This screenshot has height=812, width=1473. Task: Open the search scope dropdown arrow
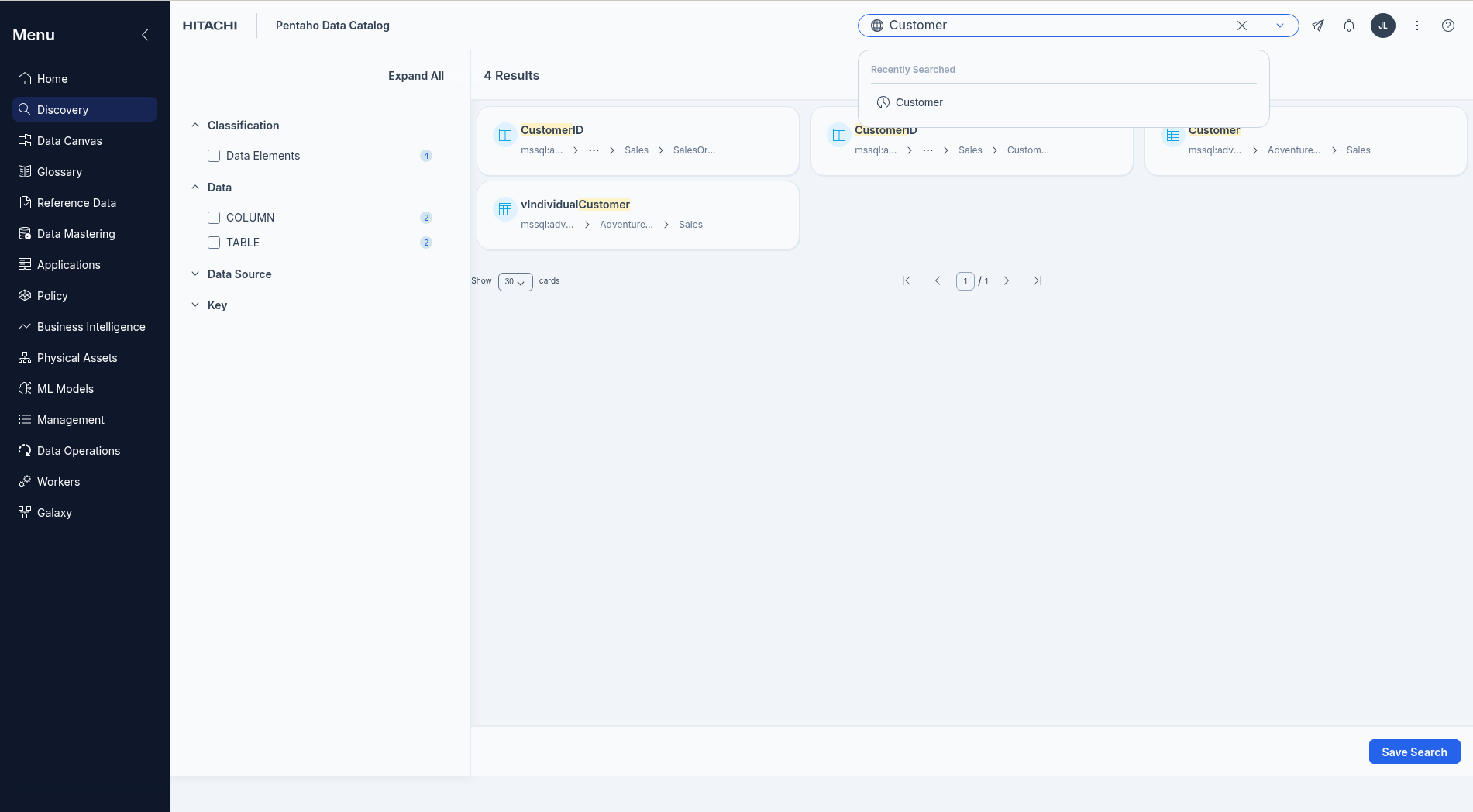tap(1280, 26)
